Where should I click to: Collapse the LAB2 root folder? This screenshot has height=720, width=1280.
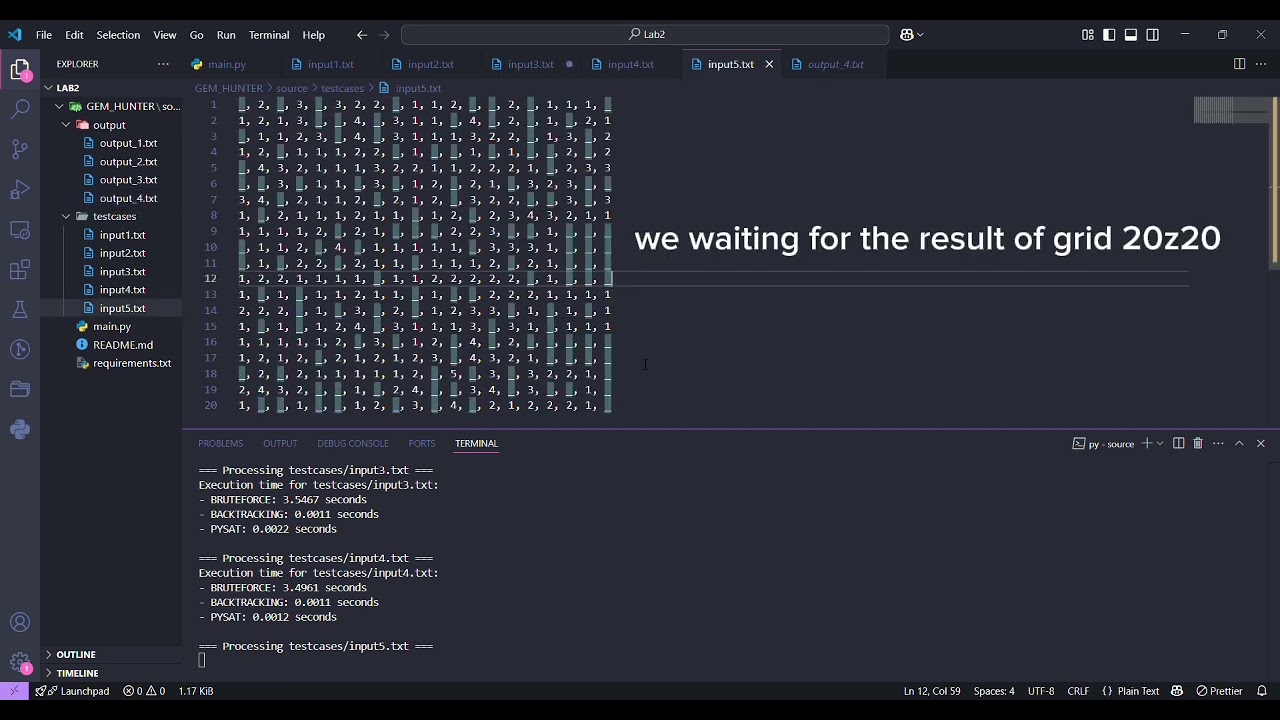[110, 88]
